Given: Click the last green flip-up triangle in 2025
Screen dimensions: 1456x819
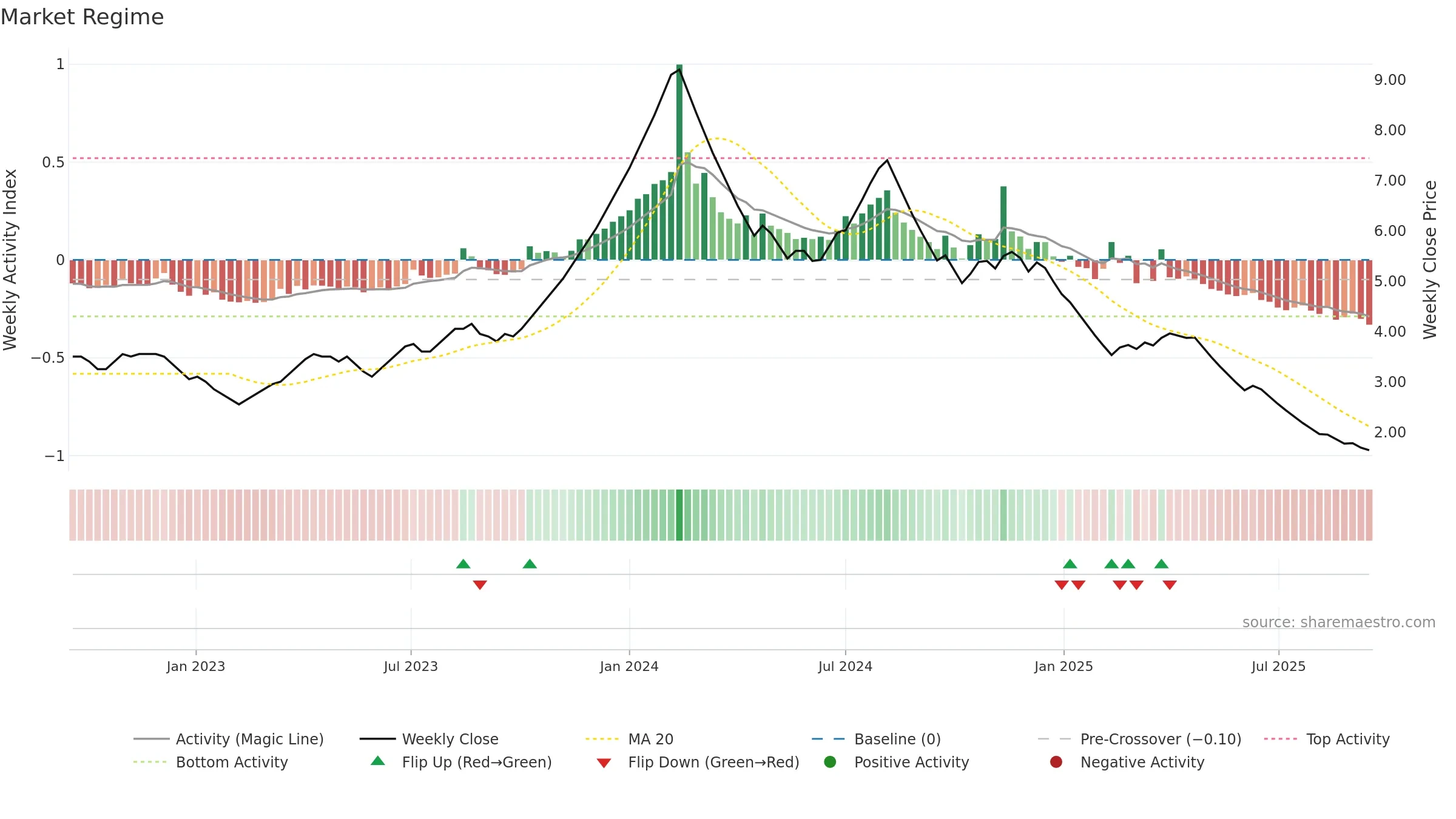Looking at the screenshot, I should 1161,564.
